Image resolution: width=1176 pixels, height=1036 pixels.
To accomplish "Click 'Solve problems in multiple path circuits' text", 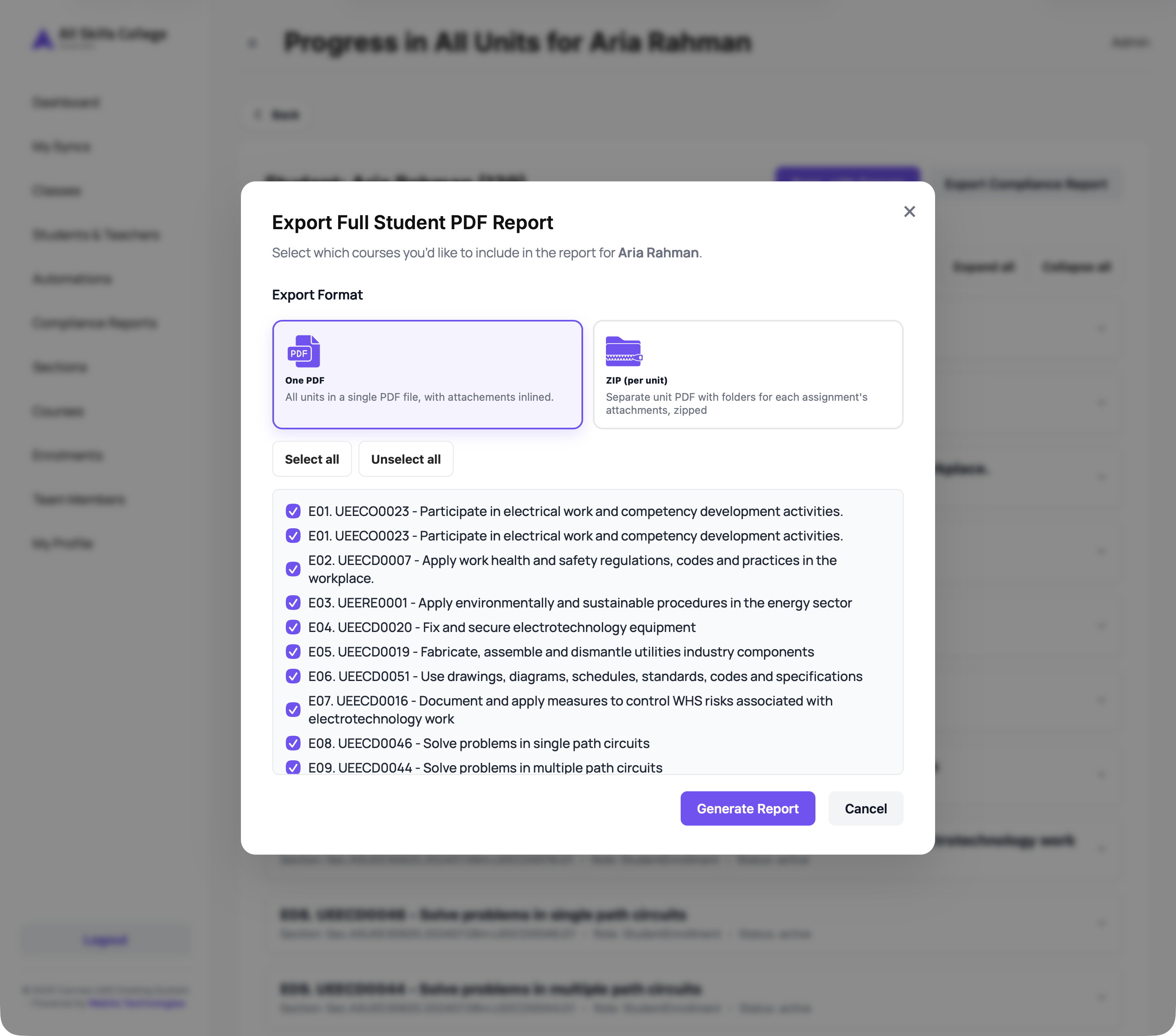I will 543,768.
